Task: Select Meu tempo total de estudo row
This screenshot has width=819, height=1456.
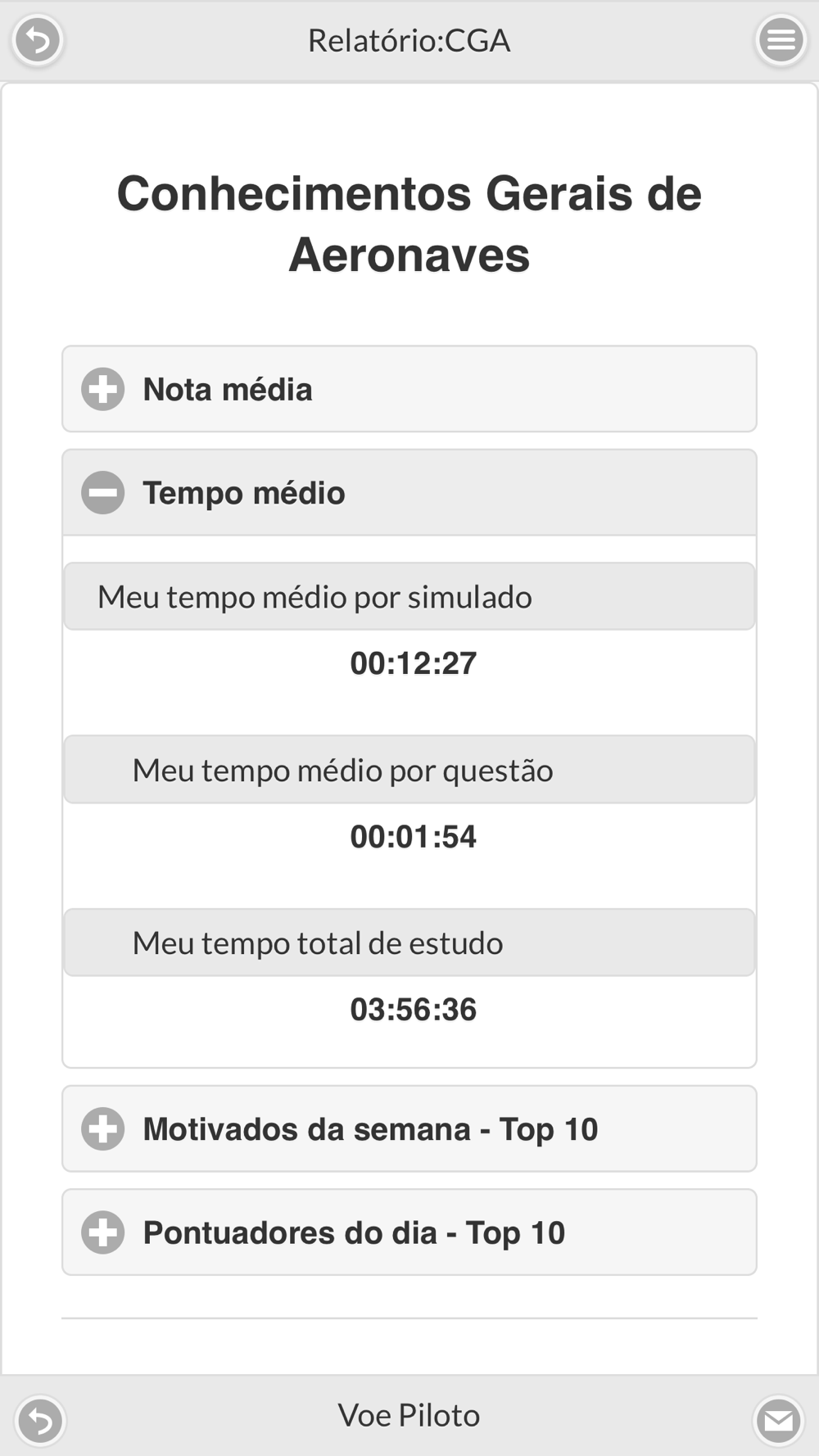Action: pyautogui.click(x=409, y=942)
